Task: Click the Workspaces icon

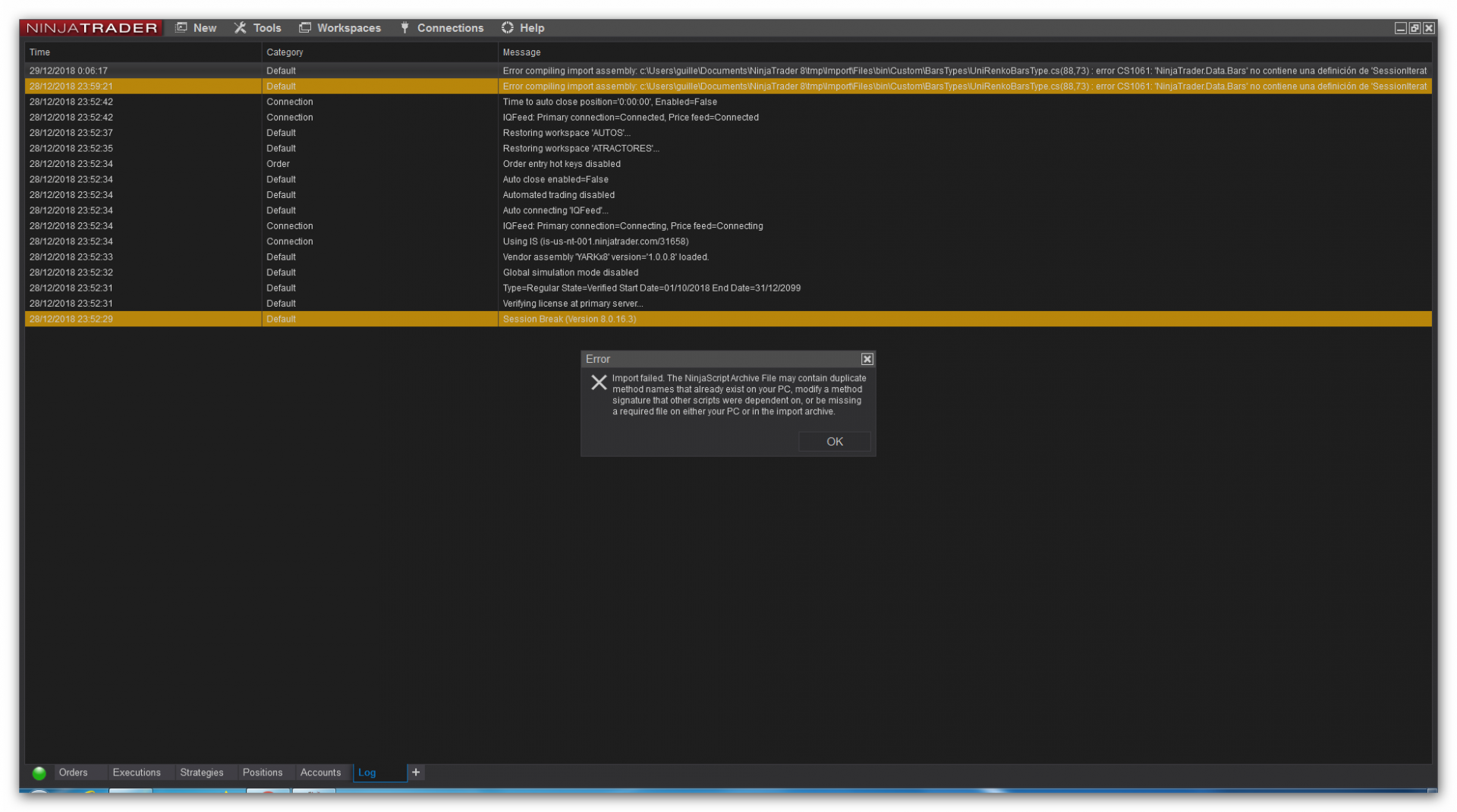Action: [305, 28]
